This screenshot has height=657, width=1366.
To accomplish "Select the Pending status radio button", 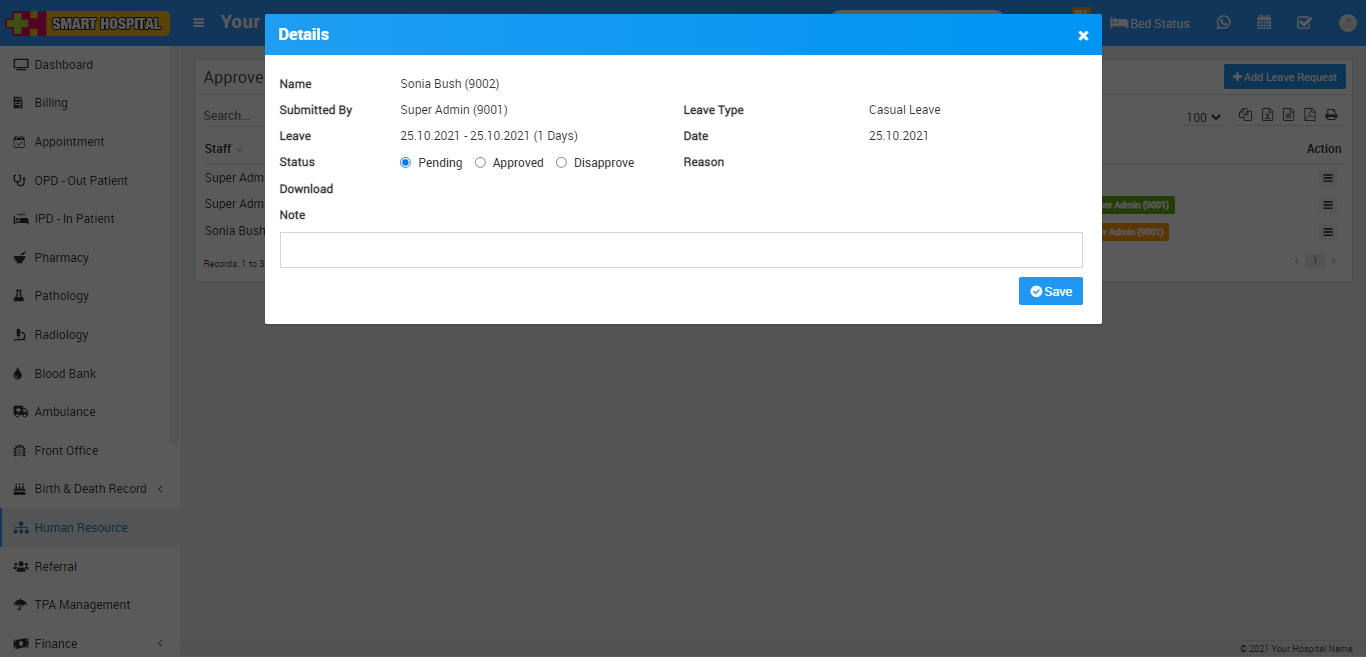I will click(x=406, y=163).
